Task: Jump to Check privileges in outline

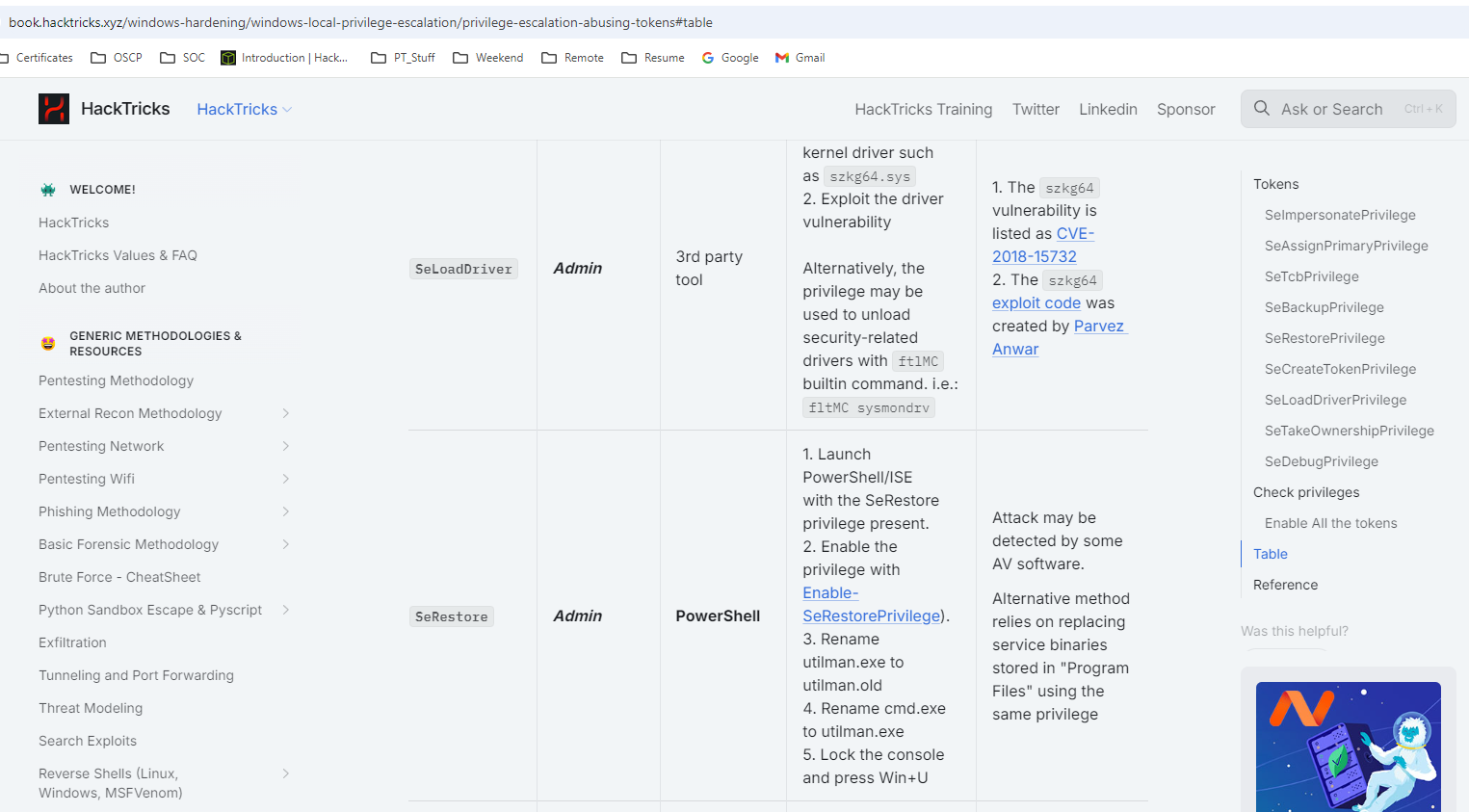Action: (x=1306, y=492)
